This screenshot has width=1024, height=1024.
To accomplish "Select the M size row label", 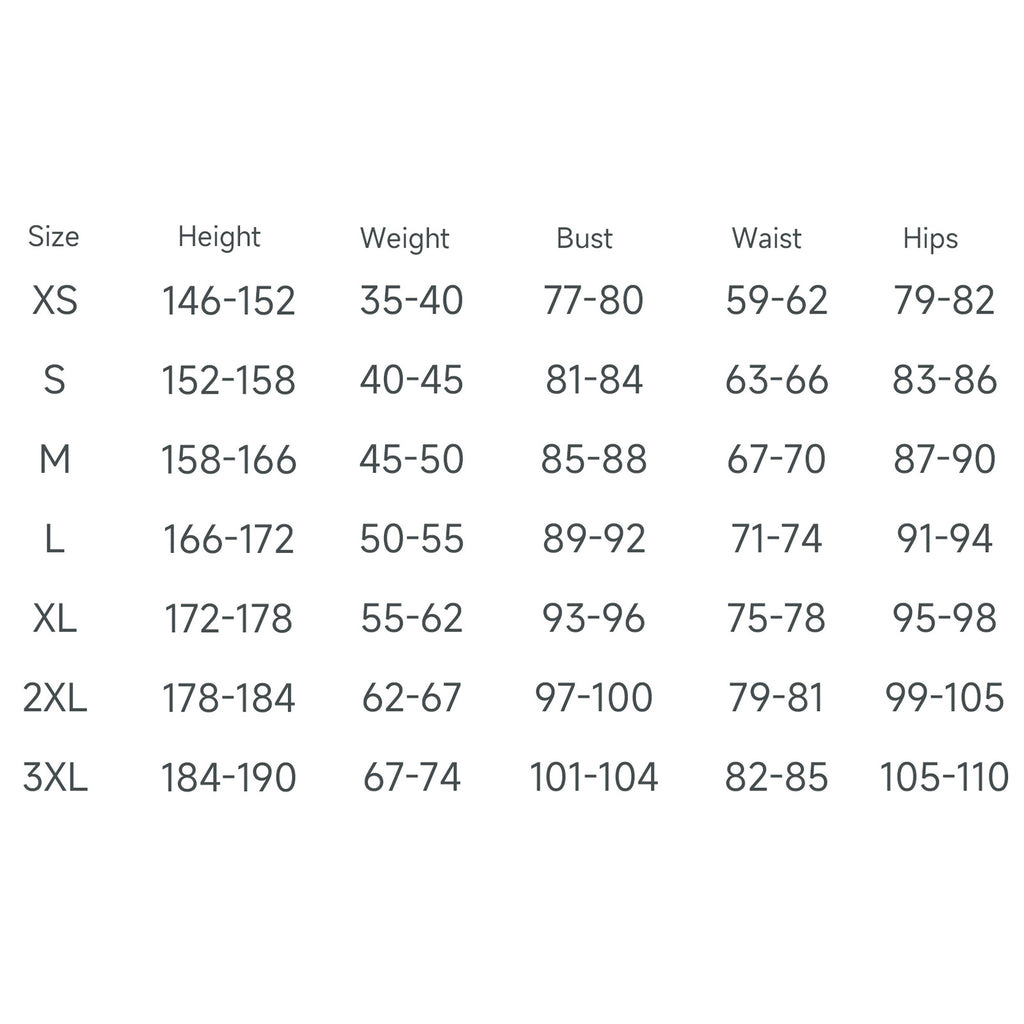I will [x=55, y=460].
